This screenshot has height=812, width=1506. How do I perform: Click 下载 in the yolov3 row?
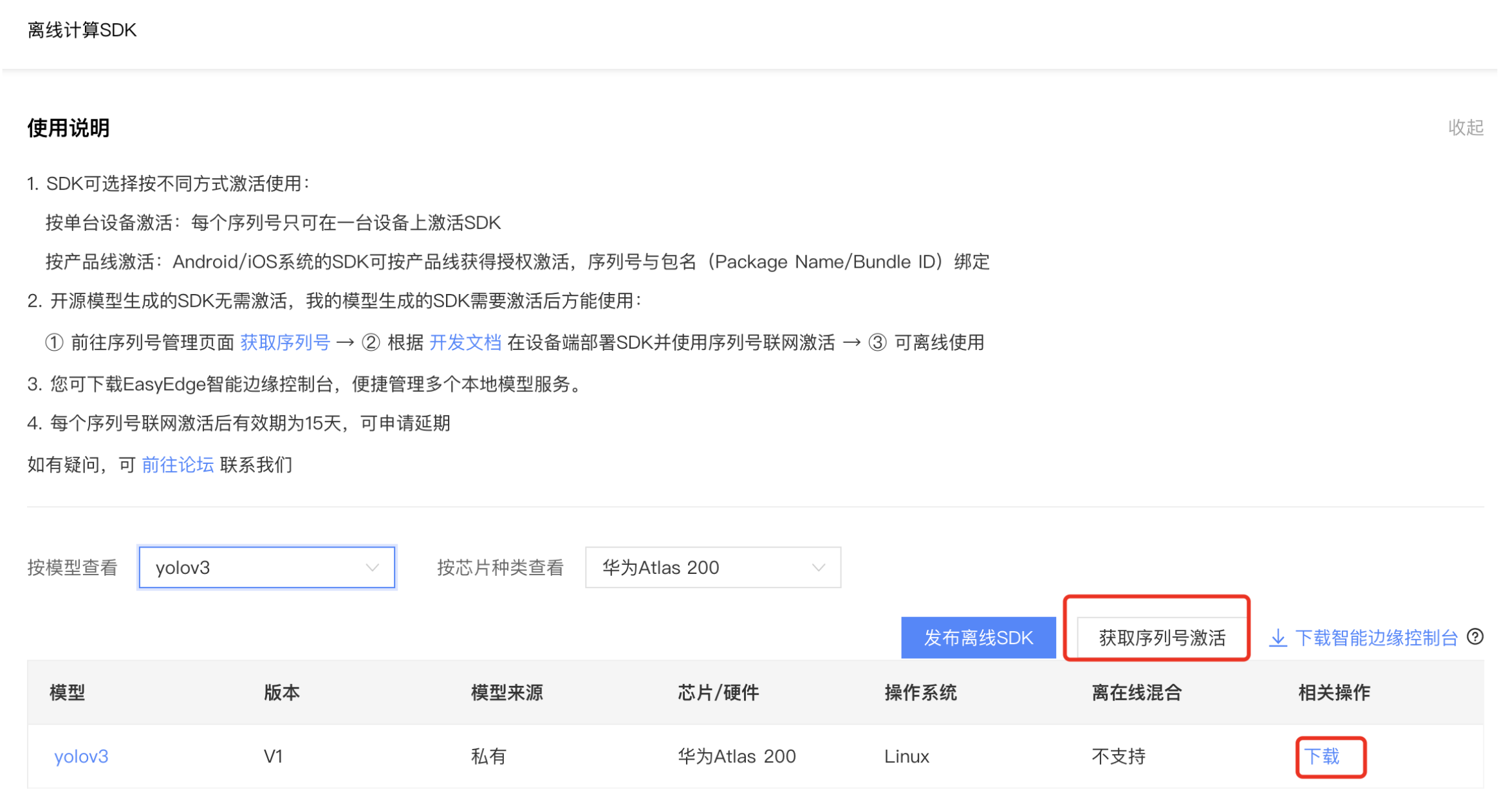[1321, 756]
